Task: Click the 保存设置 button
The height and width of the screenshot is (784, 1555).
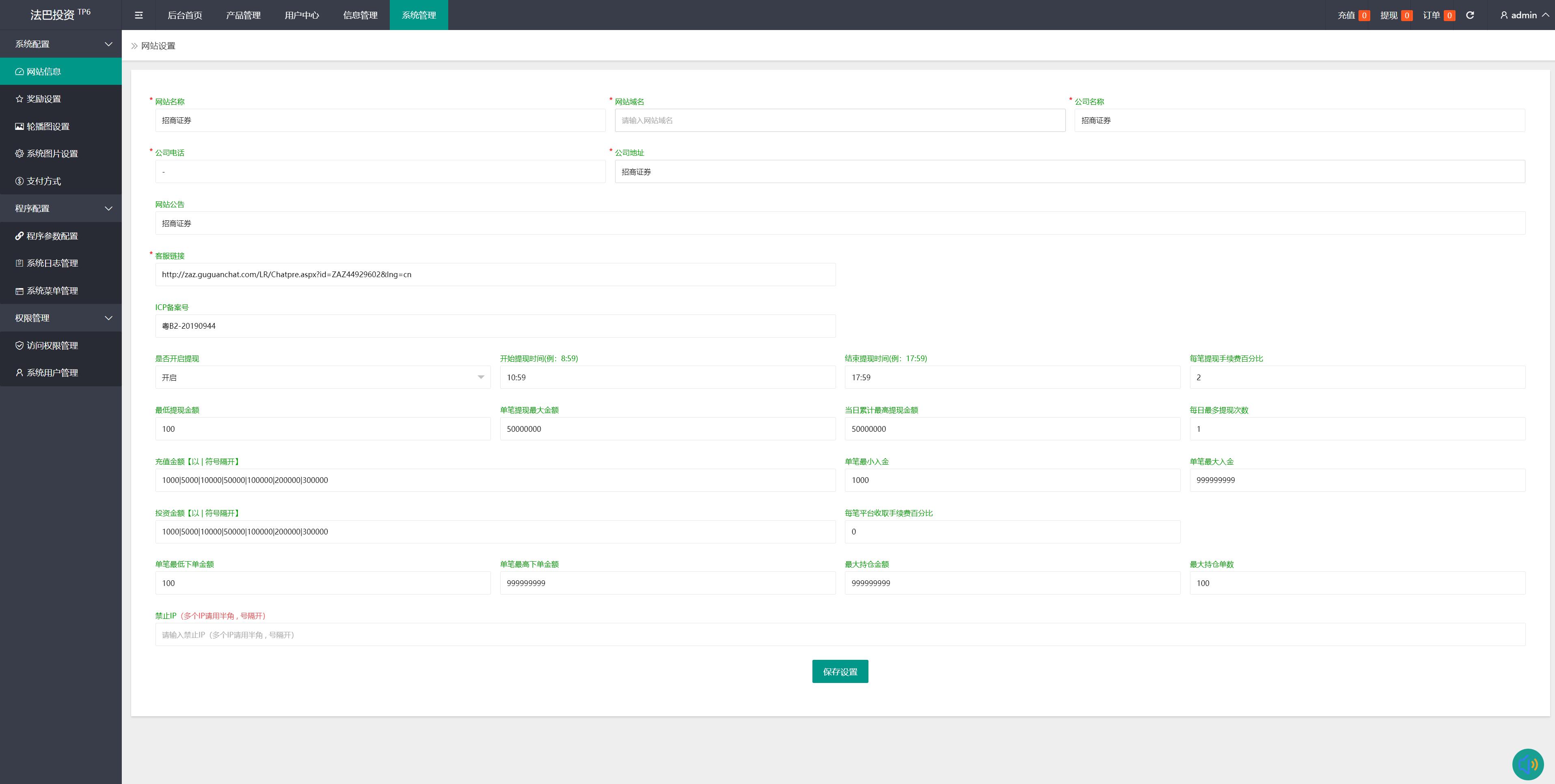Action: (840, 671)
